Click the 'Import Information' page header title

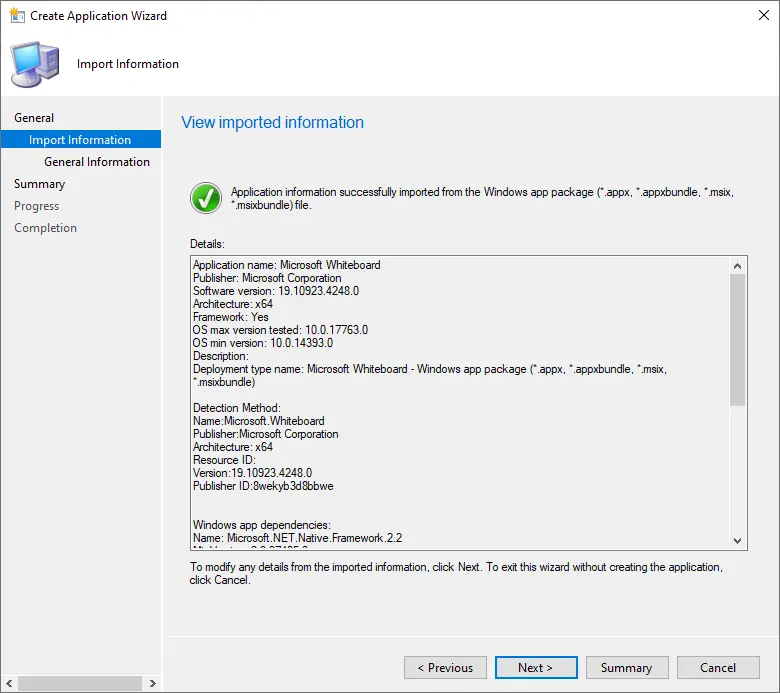(x=128, y=64)
